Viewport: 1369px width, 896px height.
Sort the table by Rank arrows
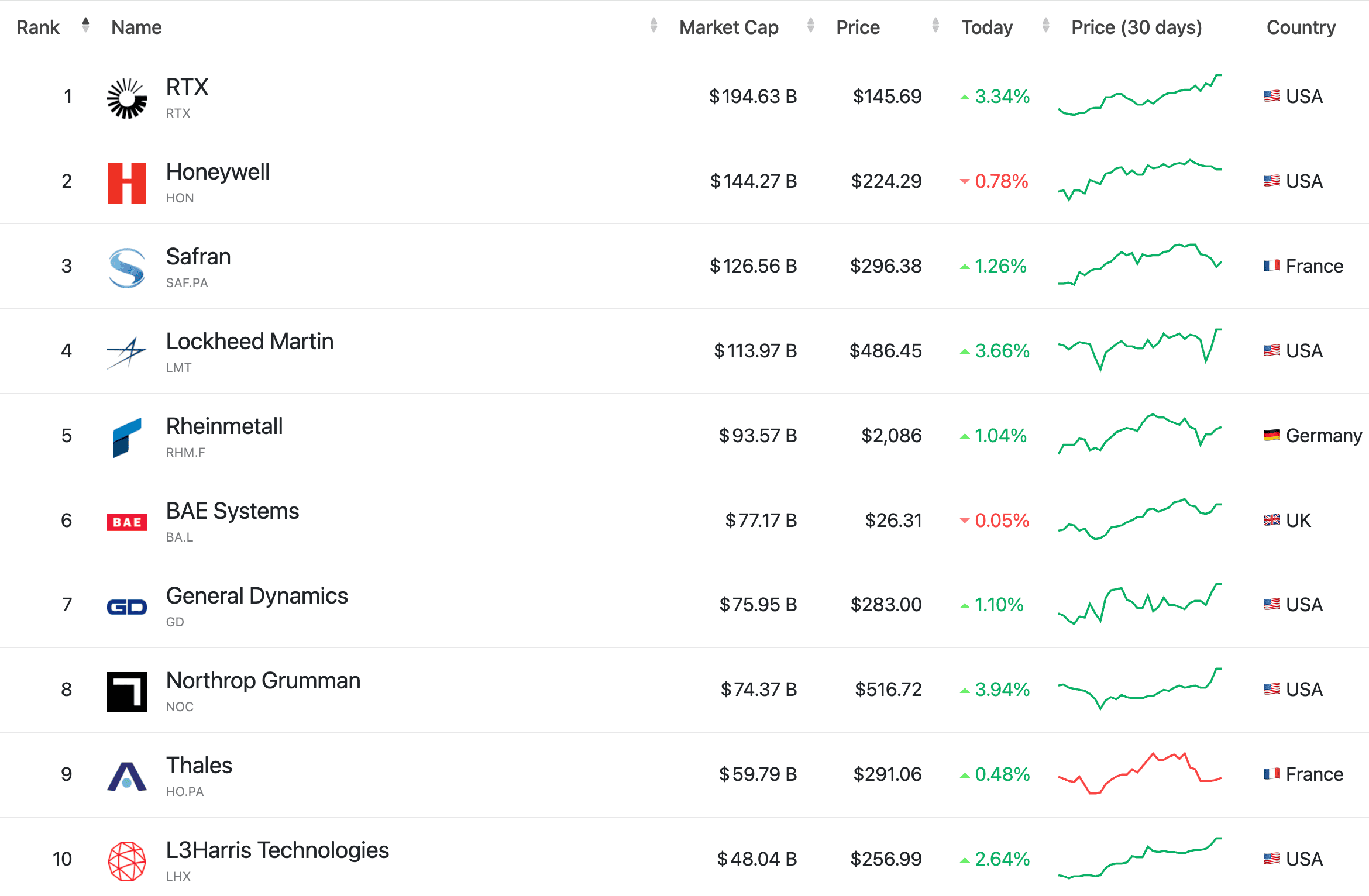[x=85, y=25]
